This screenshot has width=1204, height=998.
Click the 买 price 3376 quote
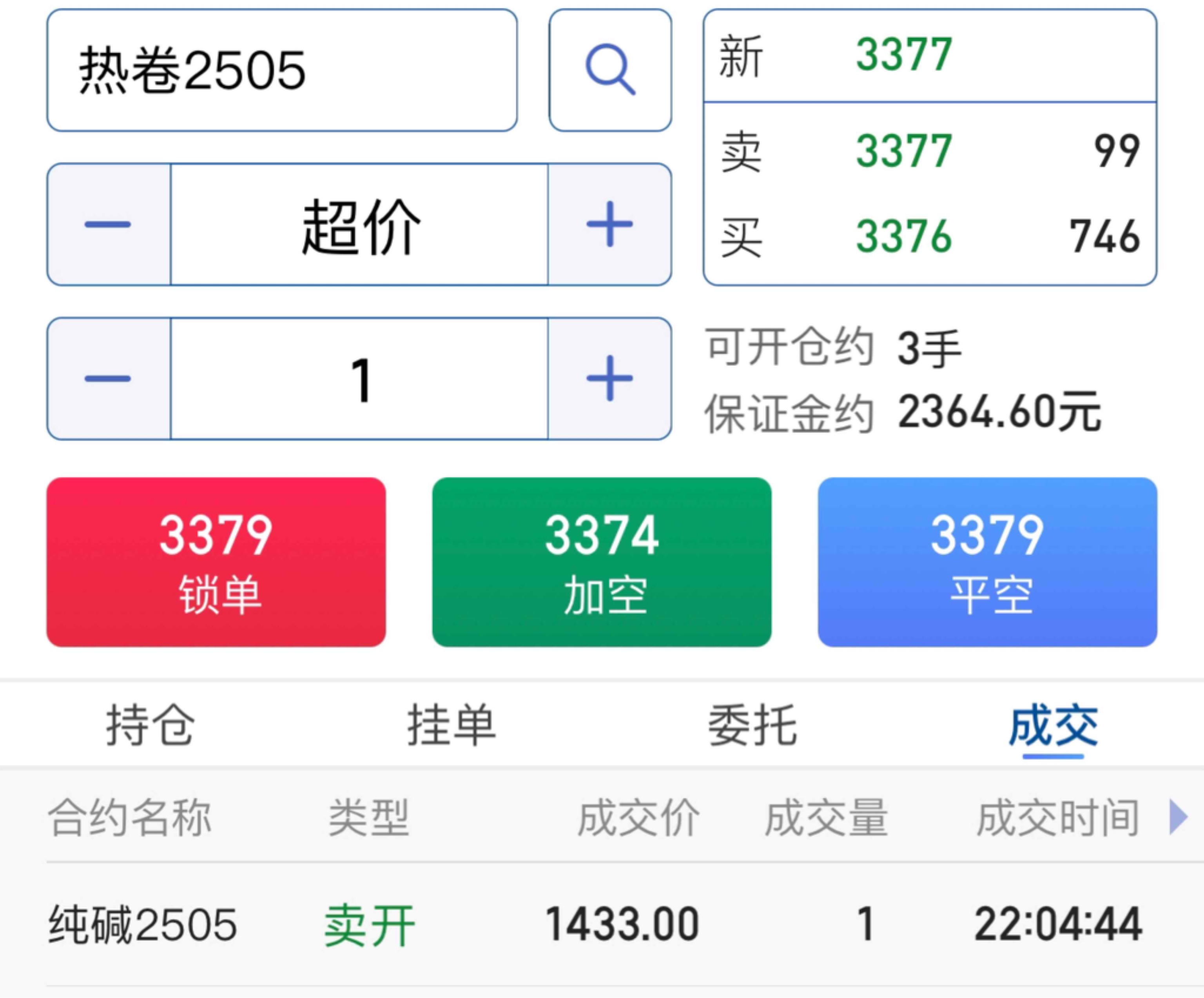point(903,236)
